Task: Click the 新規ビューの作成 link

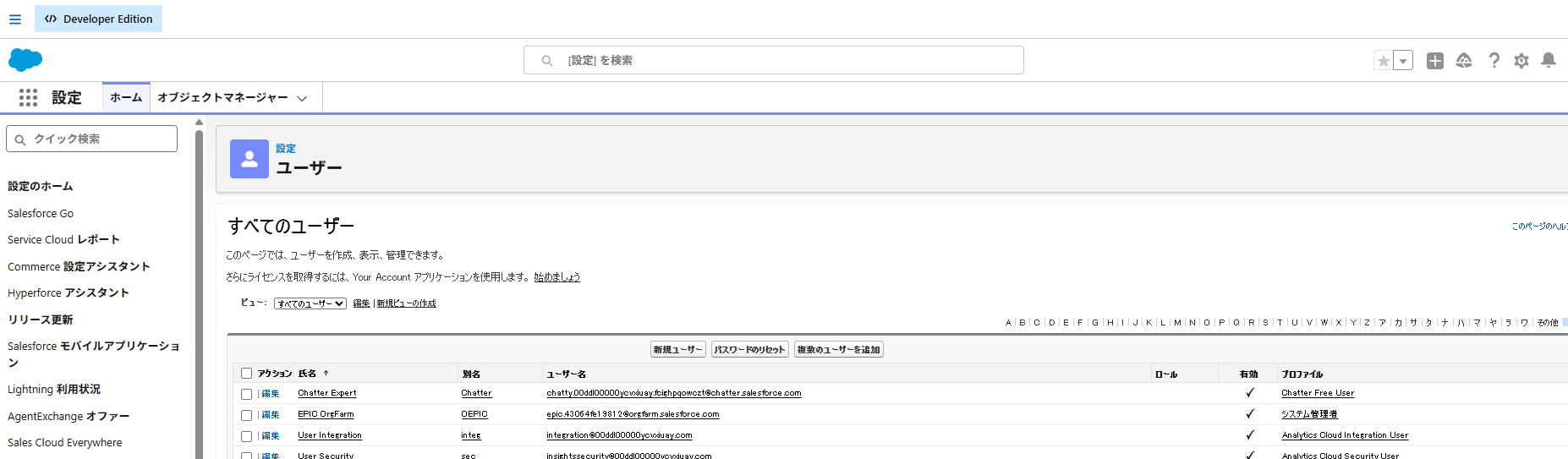Action: pos(406,303)
